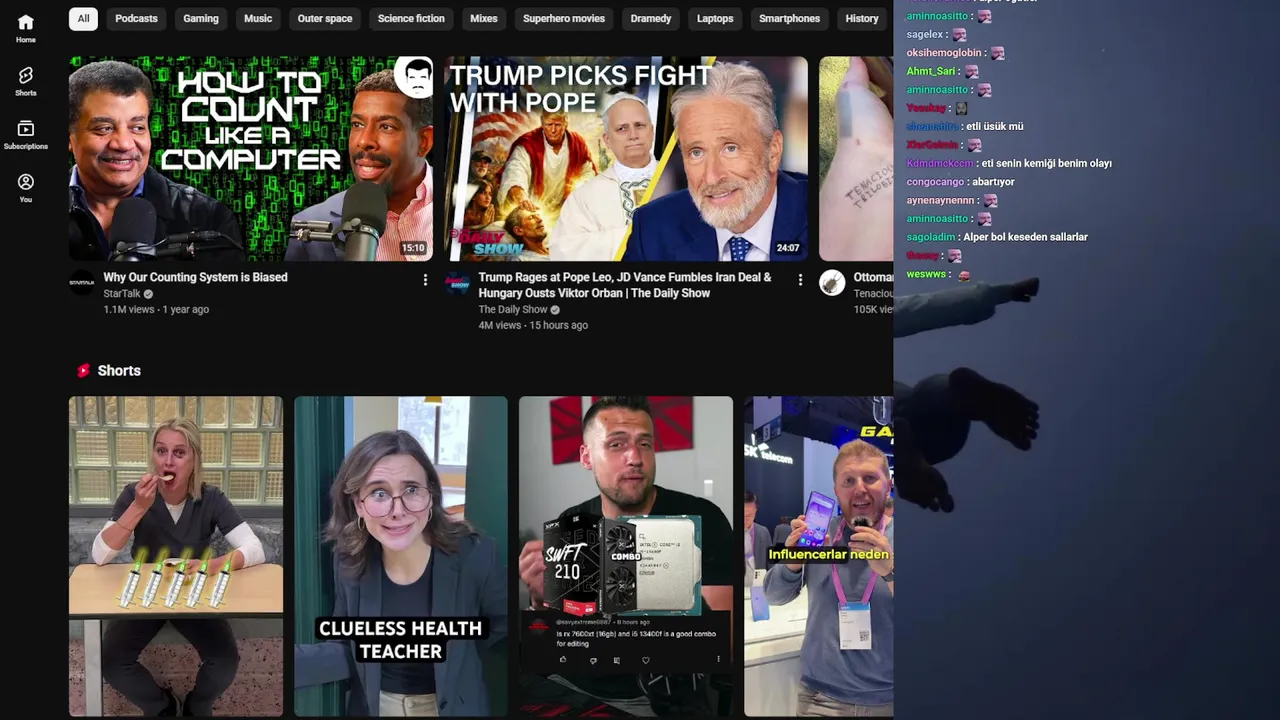This screenshot has height=720, width=1280.
Task: Filter by History chip
Action: (862, 18)
